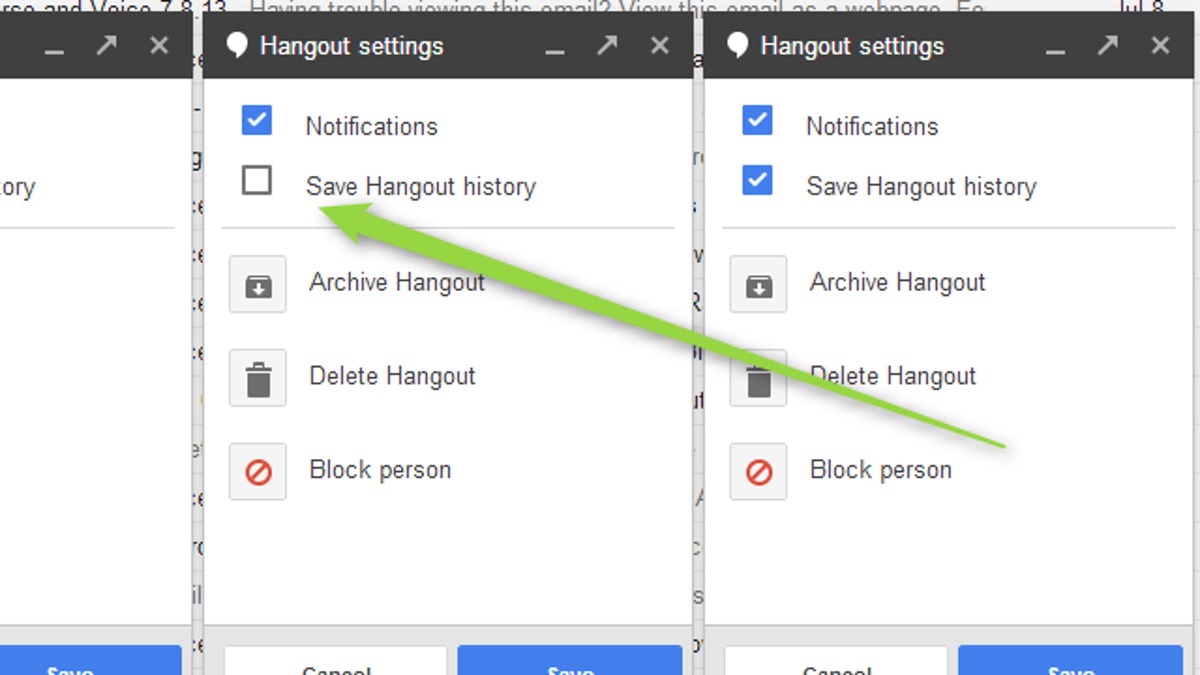Image resolution: width=1200 pixels, height=675 pixels.
Task: Click Save button in middle settings window
Action: tap(570, 661)
